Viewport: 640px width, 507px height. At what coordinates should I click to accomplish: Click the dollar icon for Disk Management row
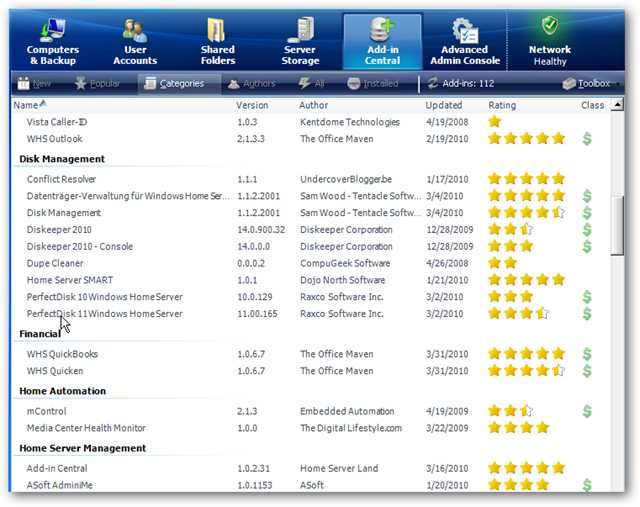pyautogui.click(x=587, y=213)
